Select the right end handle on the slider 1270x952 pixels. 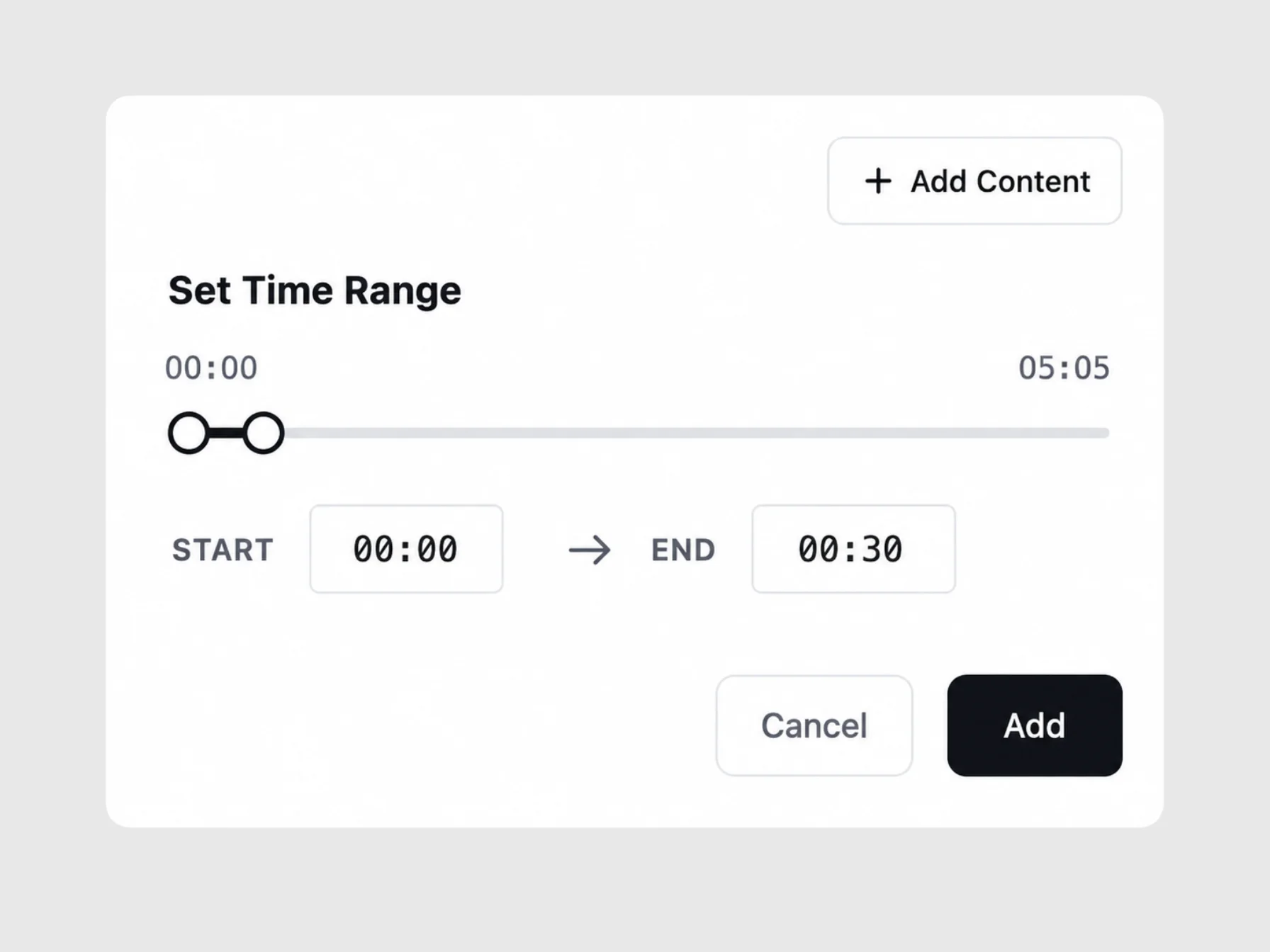(x=263, y=433)
